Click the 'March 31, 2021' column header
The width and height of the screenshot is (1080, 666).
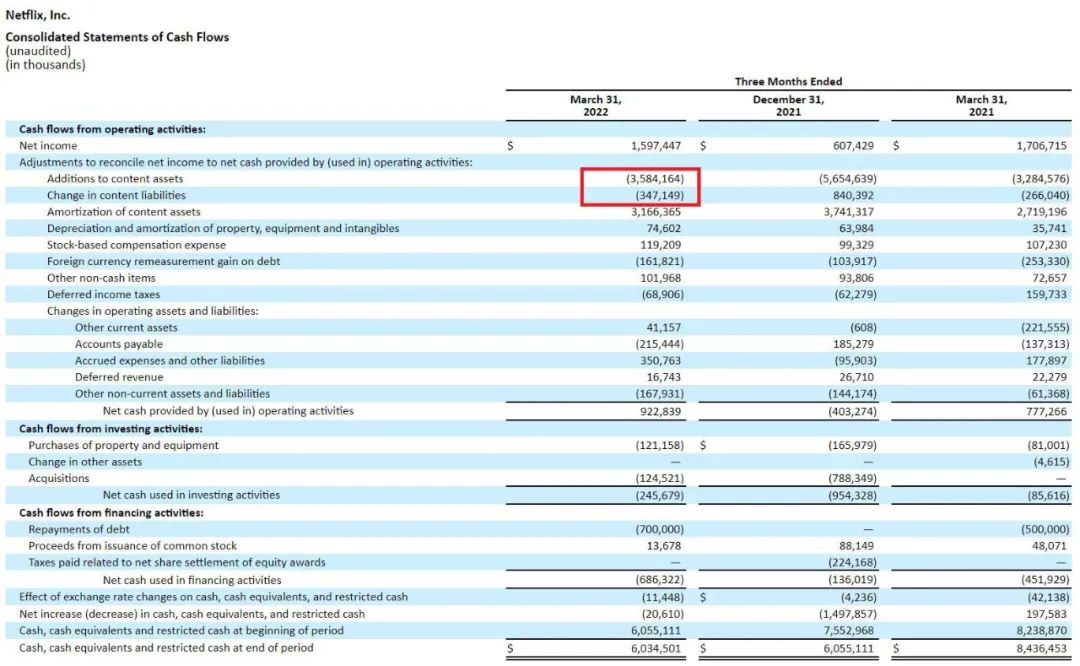981,105
